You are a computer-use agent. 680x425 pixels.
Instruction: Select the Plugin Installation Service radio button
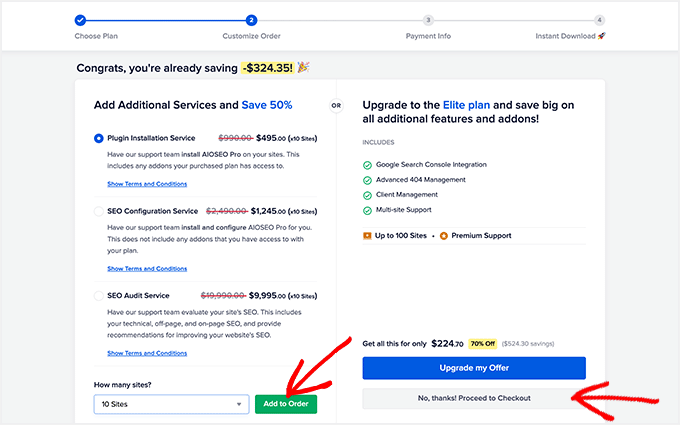98,138
